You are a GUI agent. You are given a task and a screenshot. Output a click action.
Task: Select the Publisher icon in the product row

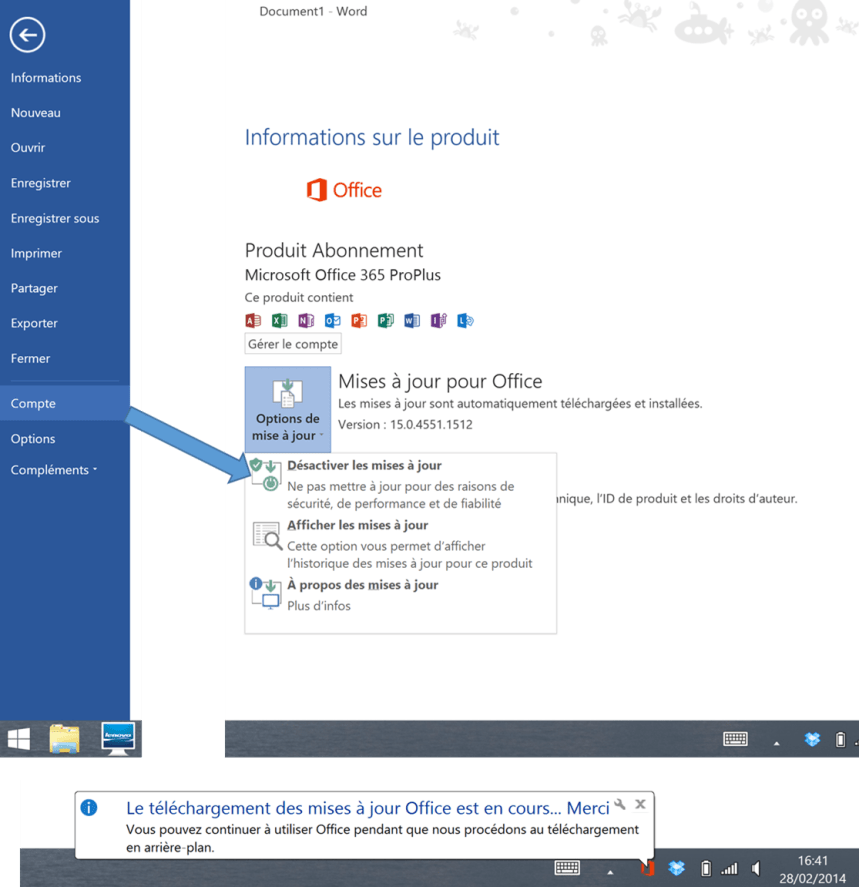[383, 321]
